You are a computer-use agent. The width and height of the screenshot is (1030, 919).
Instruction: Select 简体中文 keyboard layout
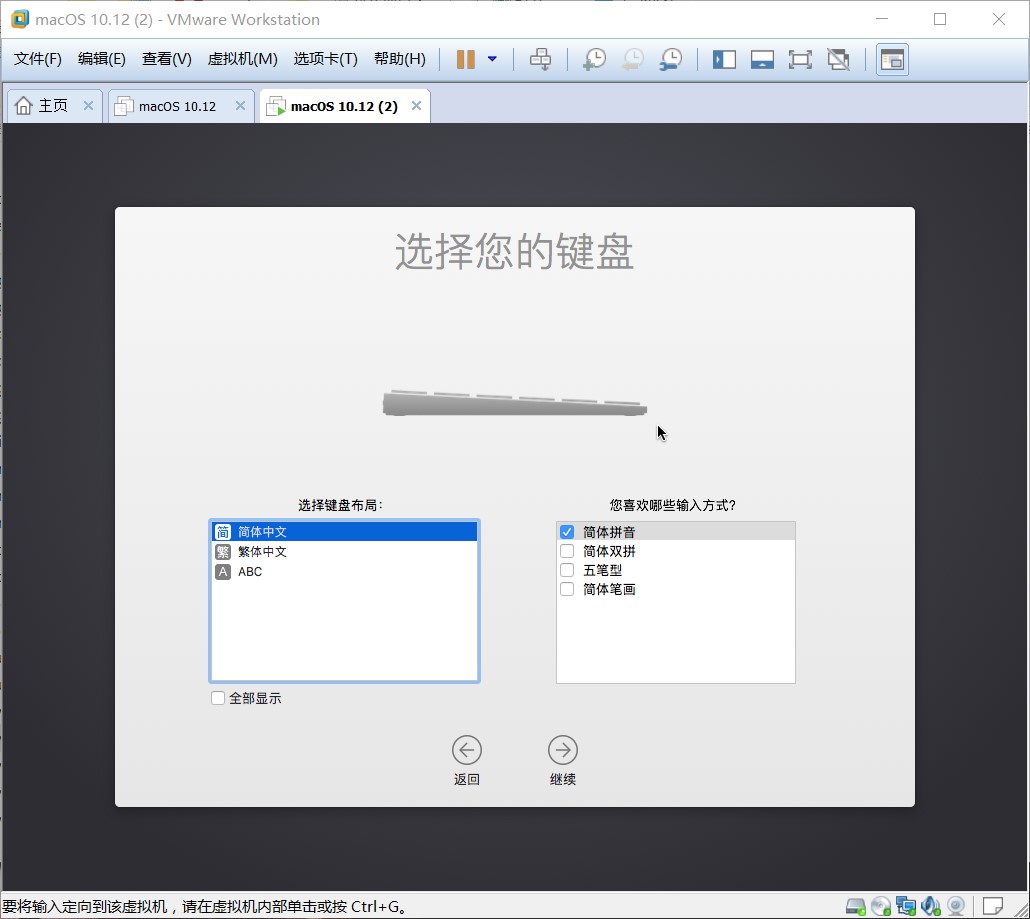click(345, 531)
